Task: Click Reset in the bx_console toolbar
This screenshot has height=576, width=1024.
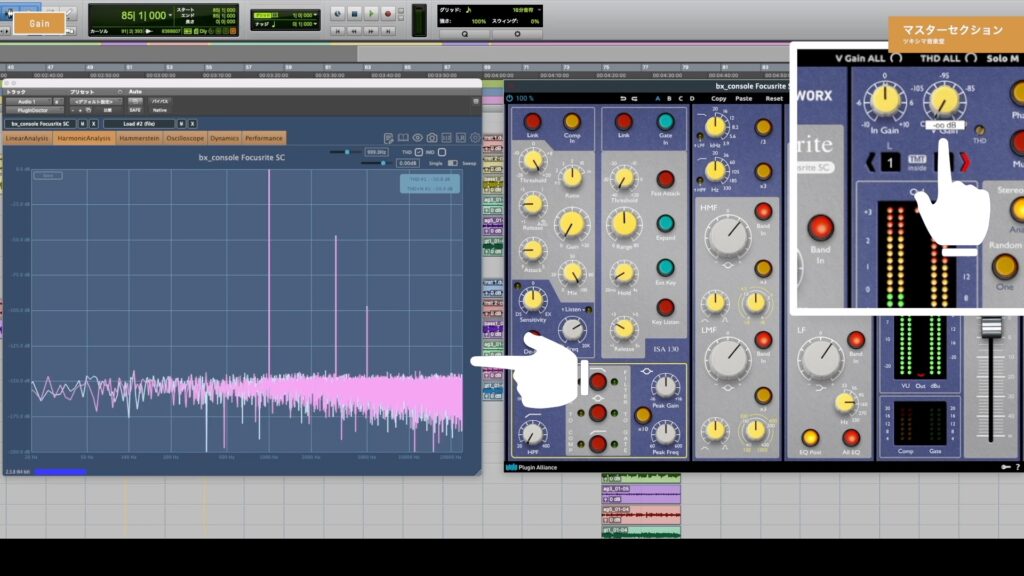Action: pyautogui.click(x=774, y=99)
